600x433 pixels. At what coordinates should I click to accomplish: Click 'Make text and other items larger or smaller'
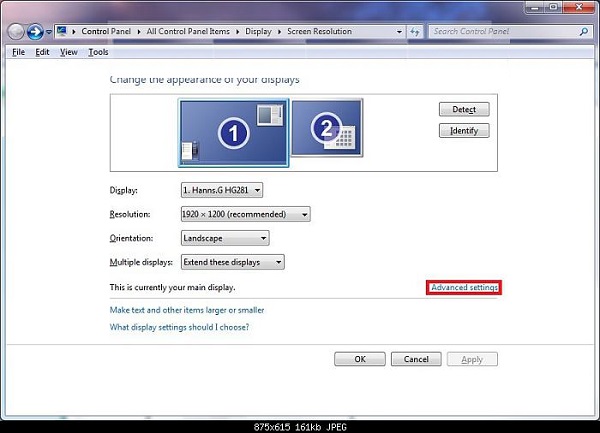[186, 310]
